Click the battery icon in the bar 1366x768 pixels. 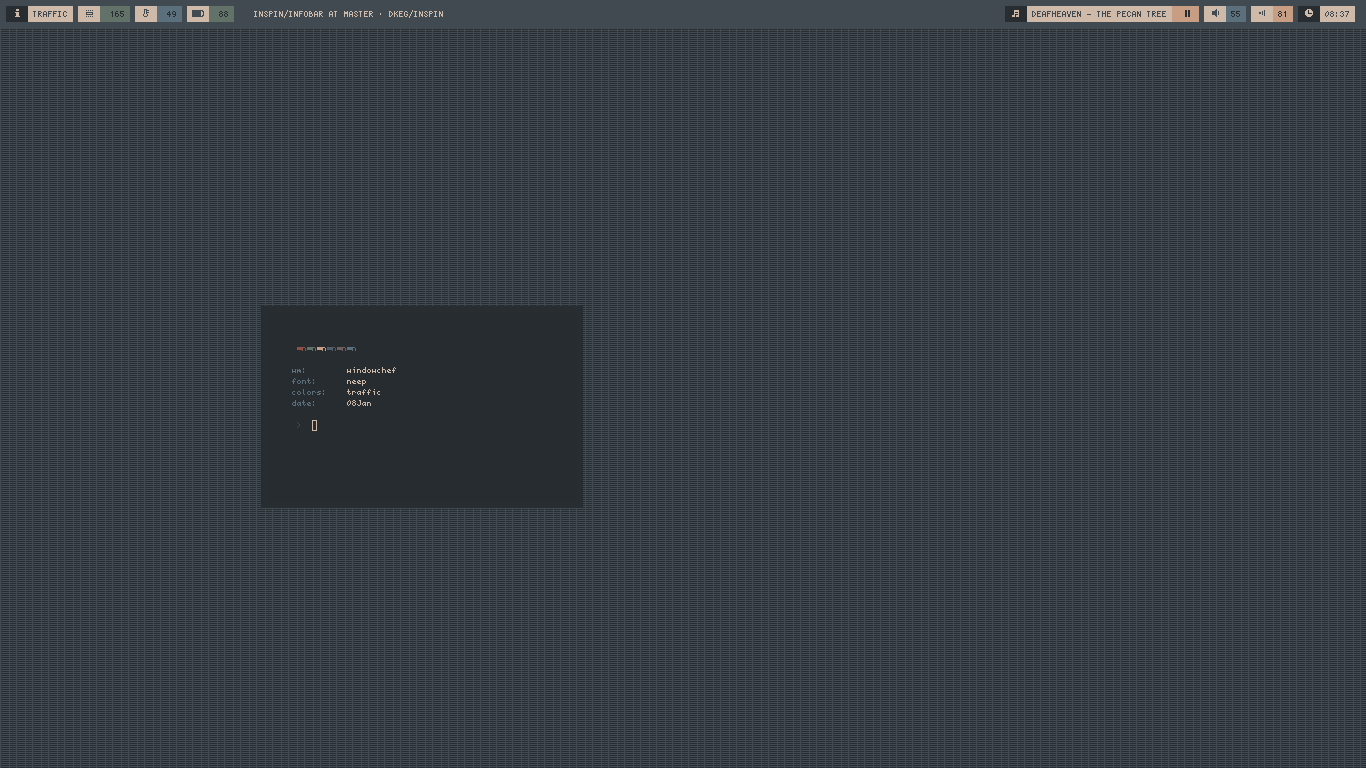point(198,14)
